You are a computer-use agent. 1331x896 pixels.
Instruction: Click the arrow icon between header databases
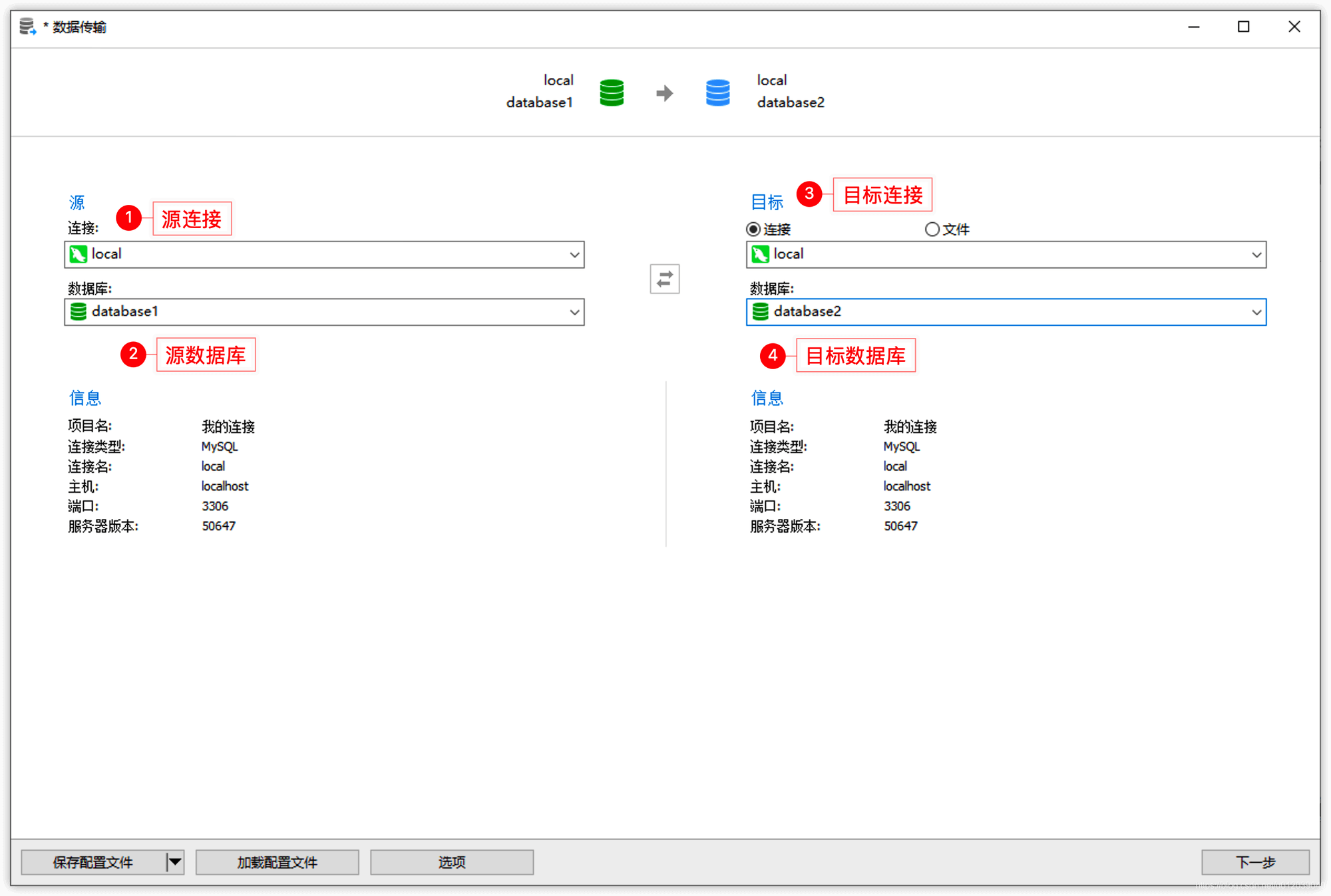tap(664, 93)
